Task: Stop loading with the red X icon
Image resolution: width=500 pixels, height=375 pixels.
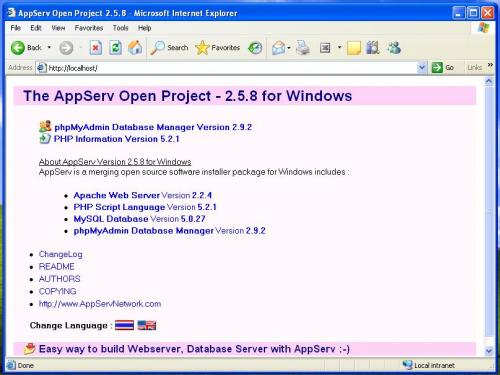Action: point(96,48)
